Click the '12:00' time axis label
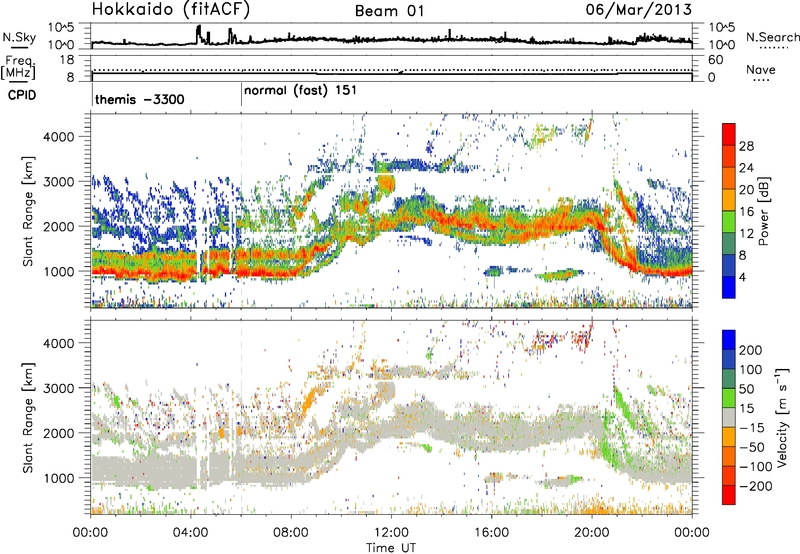Screen dimensions: 800x554 [x=391, y=533]
